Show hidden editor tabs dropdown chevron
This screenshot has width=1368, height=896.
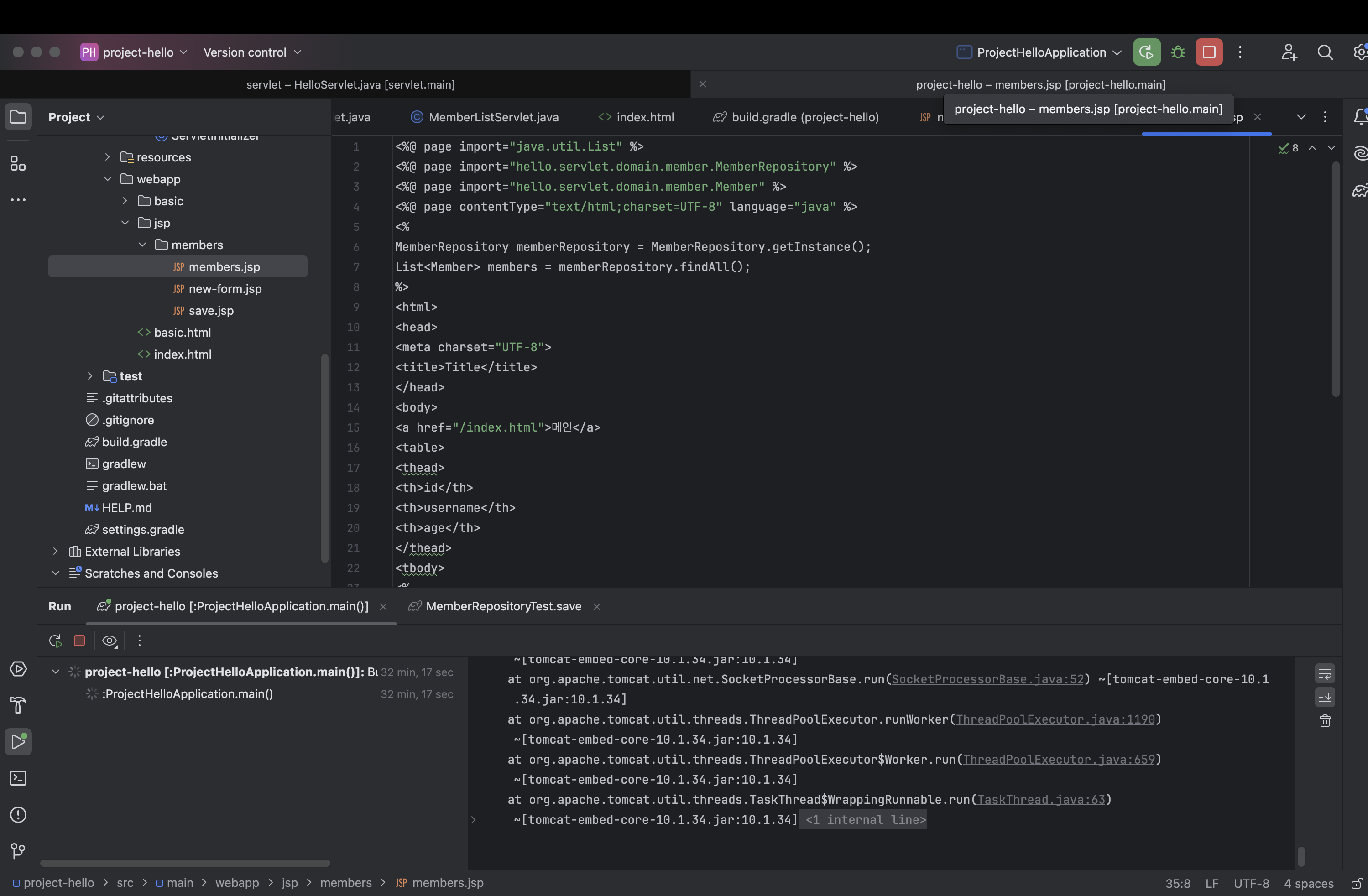(x=1301, y=117)
